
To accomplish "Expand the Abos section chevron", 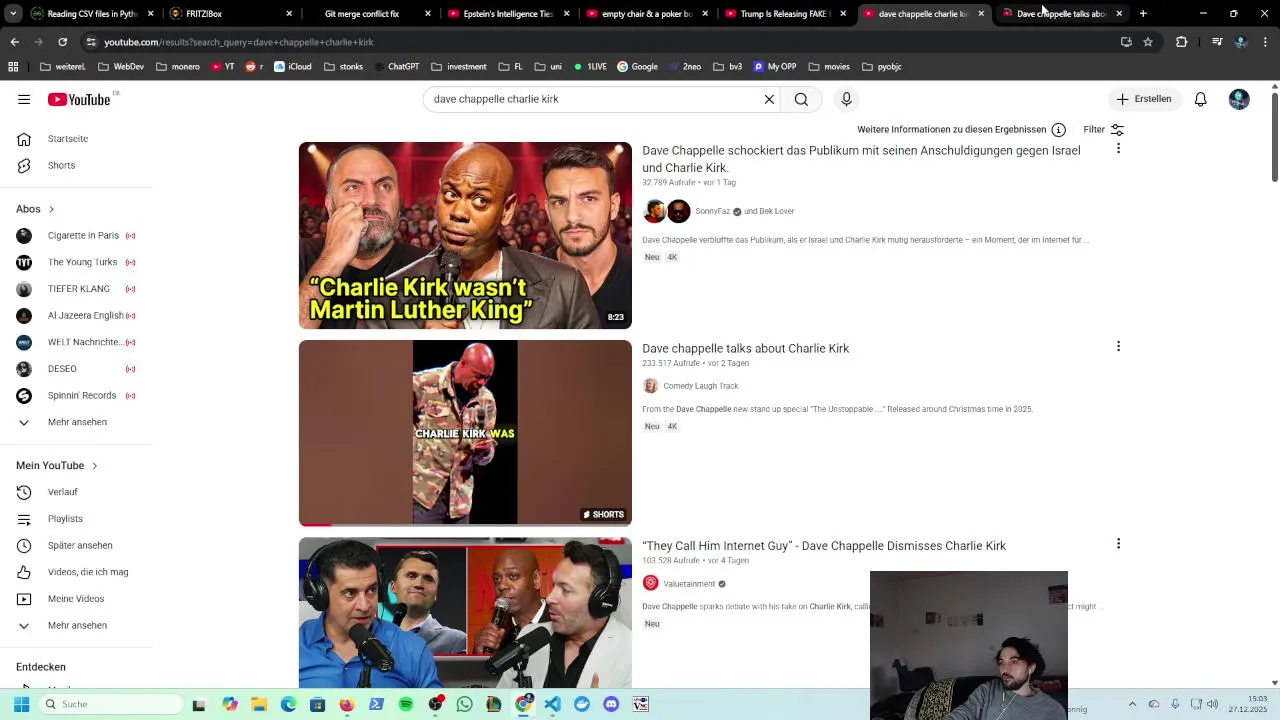I will (x=51, y=209).
